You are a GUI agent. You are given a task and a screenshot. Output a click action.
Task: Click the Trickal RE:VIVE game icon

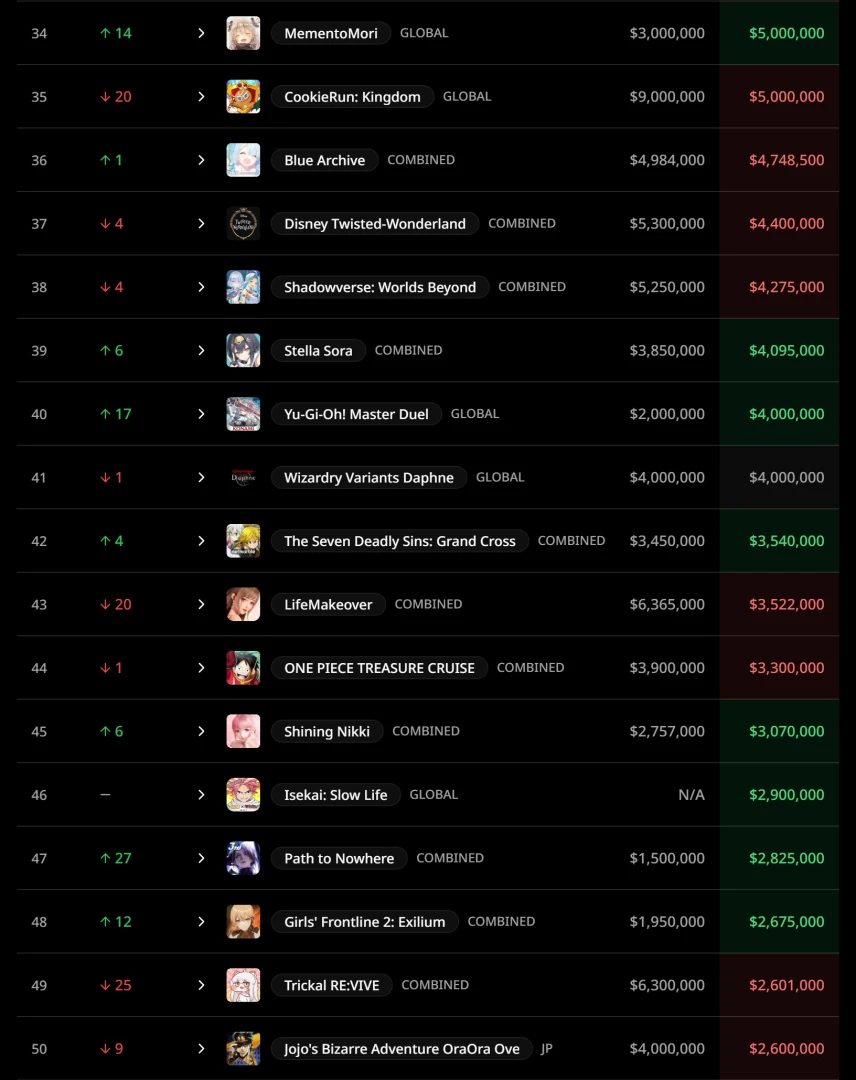point(243,985)
